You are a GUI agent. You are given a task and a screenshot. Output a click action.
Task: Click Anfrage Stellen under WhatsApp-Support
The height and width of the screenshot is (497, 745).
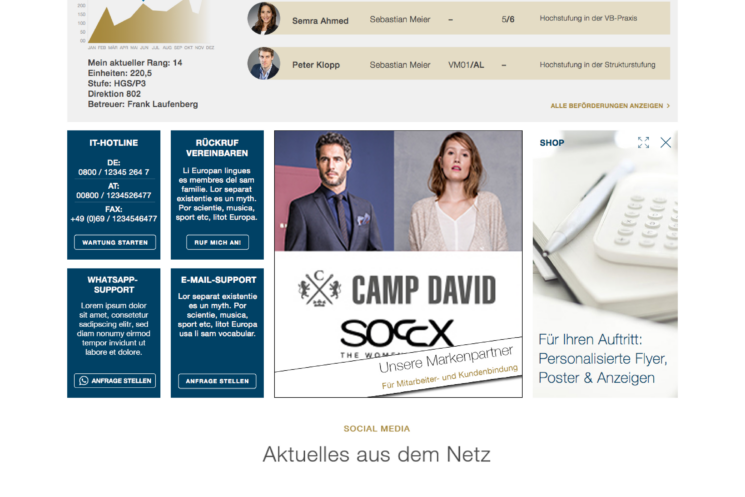(115, 381)
